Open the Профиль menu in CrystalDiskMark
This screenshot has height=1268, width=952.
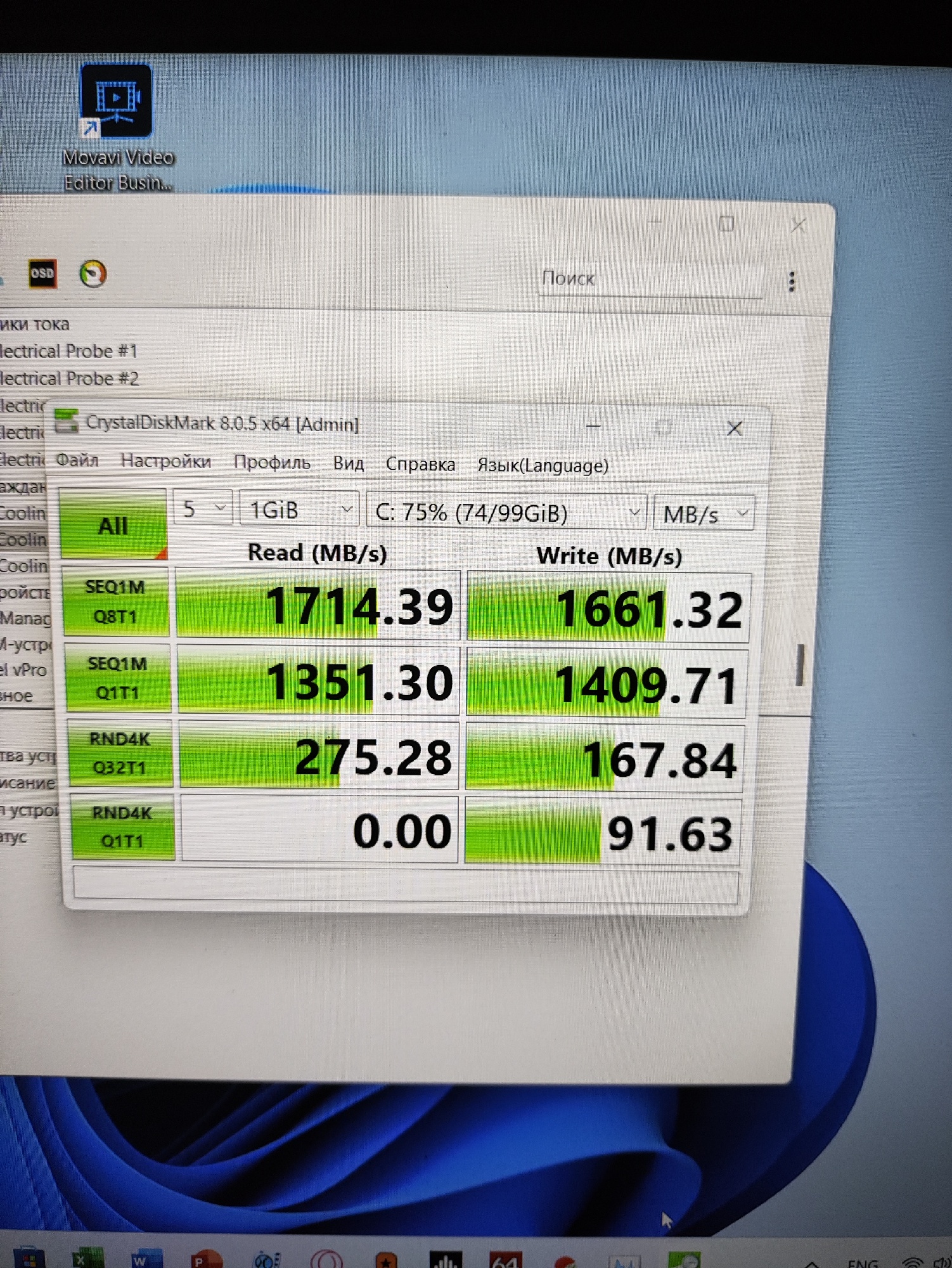[x=272, y=462]
